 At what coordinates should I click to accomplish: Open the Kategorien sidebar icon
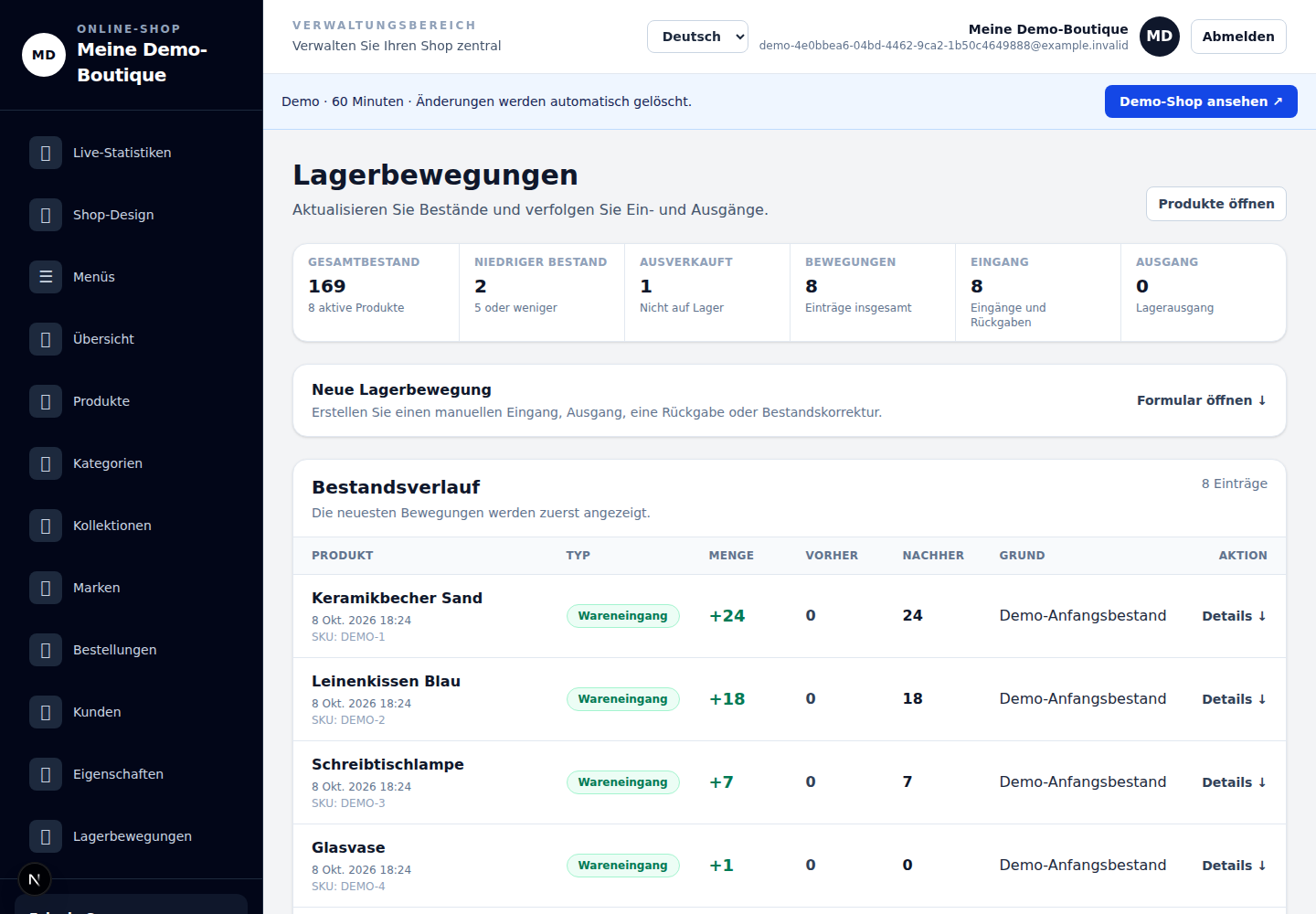point(46,463)
